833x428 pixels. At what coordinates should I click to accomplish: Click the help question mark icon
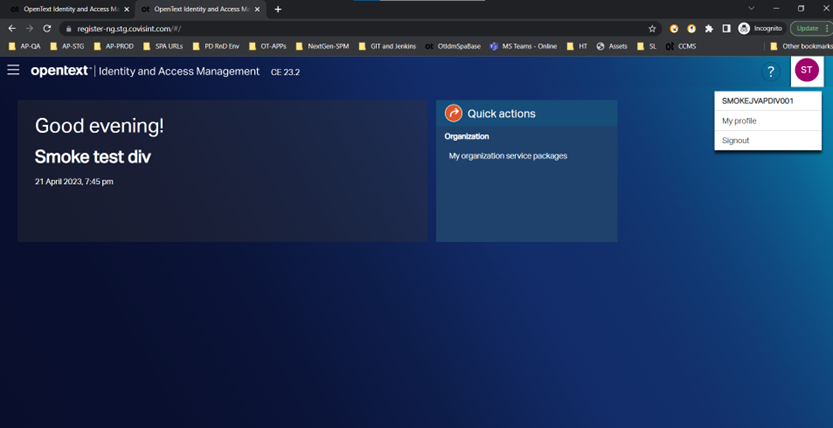point(770,72)
